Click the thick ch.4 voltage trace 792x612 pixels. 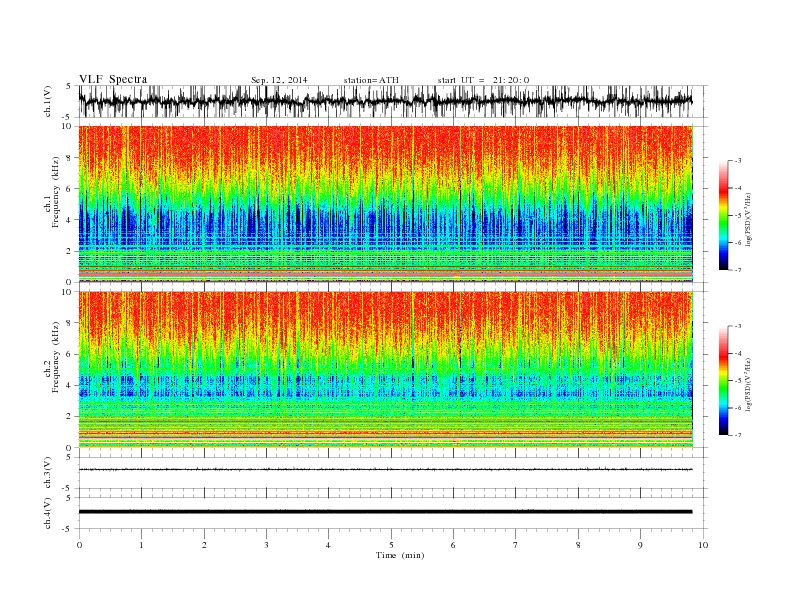[386, 512]
